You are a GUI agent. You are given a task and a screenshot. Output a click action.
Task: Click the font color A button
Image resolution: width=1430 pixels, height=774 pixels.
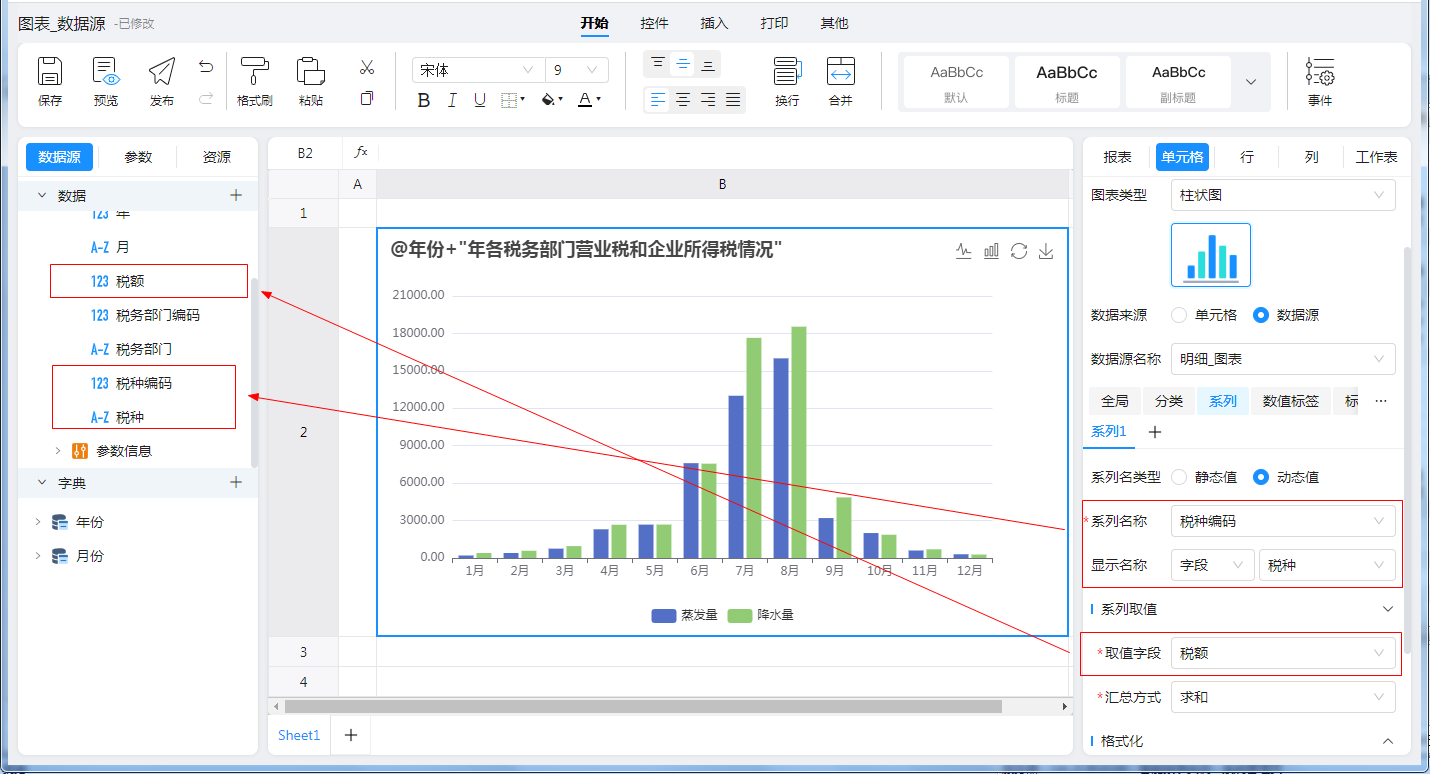[585, 99]
